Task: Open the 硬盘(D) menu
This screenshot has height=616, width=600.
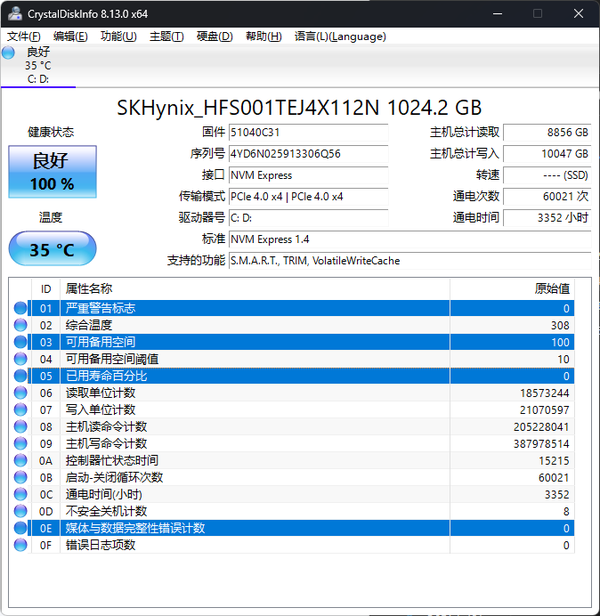Action: pyautogui.click(x=215, y=37)
